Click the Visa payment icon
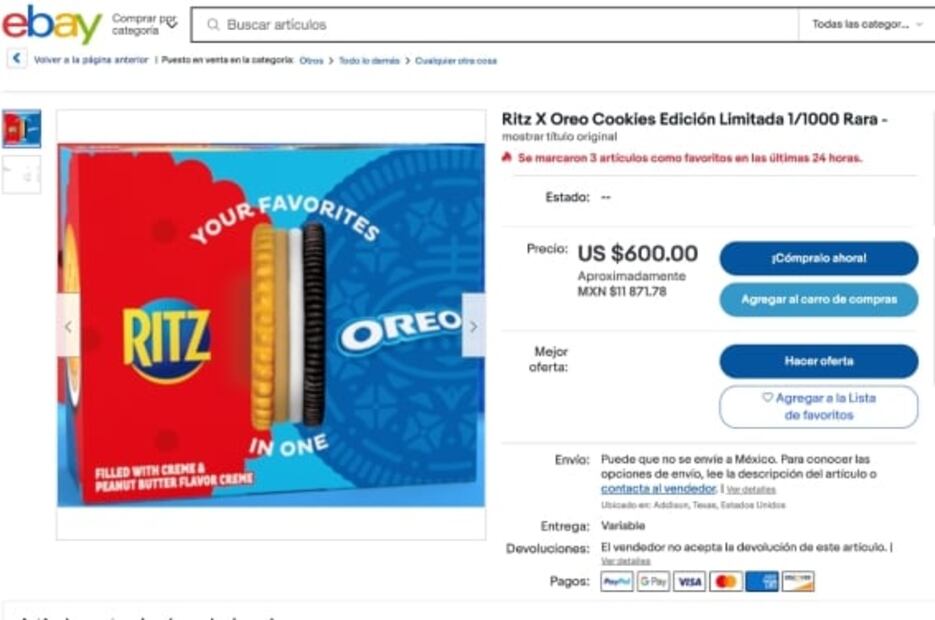The width and height of the screenshot is (935, 620). point(689,581)
